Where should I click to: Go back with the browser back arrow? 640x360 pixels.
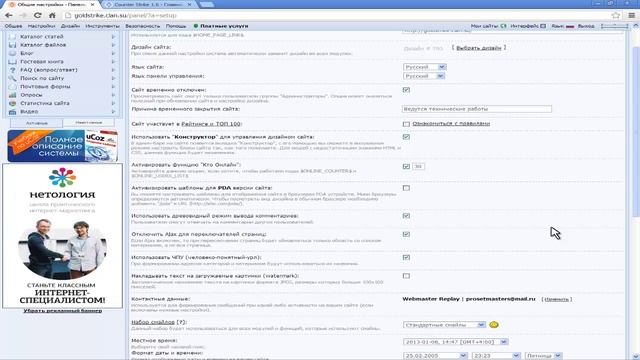click(9, 15)
